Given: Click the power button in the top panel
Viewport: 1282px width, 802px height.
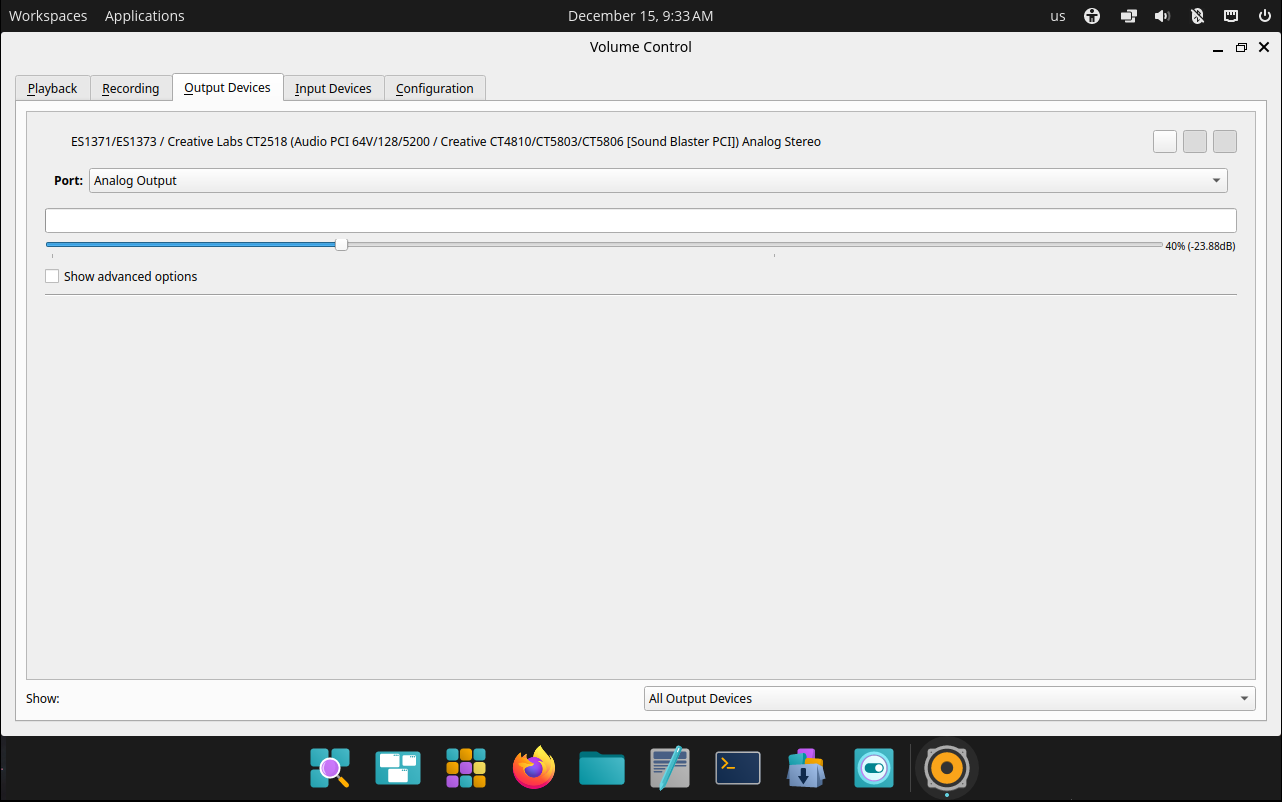Looking at the screenshot, I should point(1264,15).
